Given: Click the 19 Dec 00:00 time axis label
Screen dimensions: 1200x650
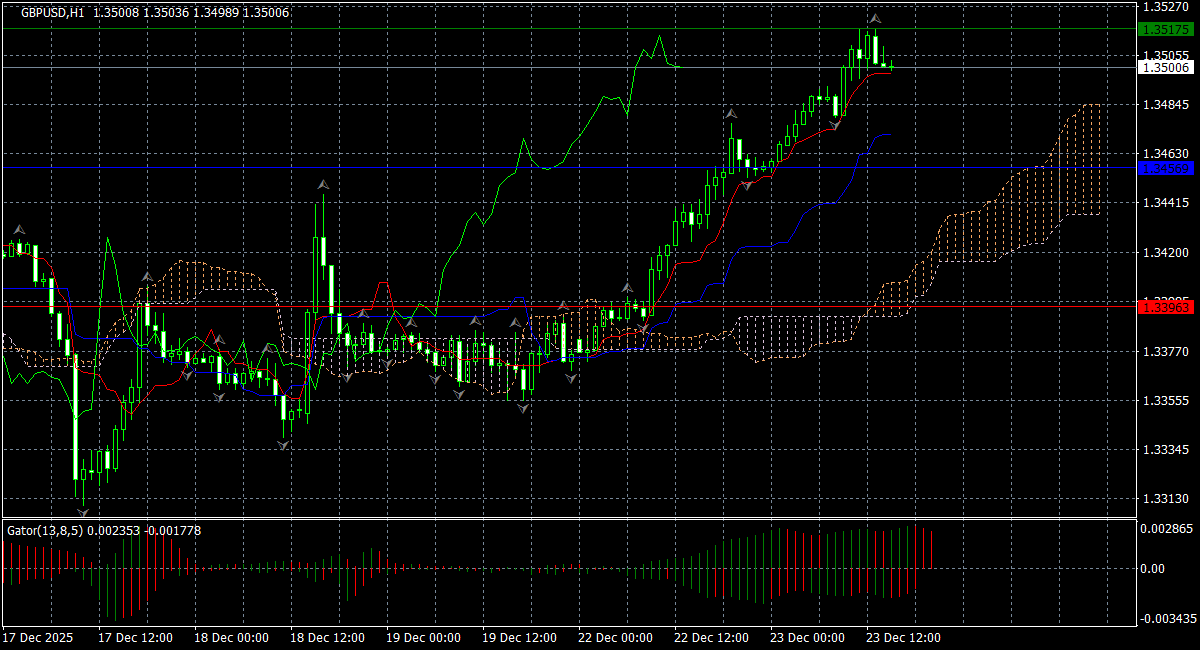Looking at the screenshot, I should click(423, 637).
